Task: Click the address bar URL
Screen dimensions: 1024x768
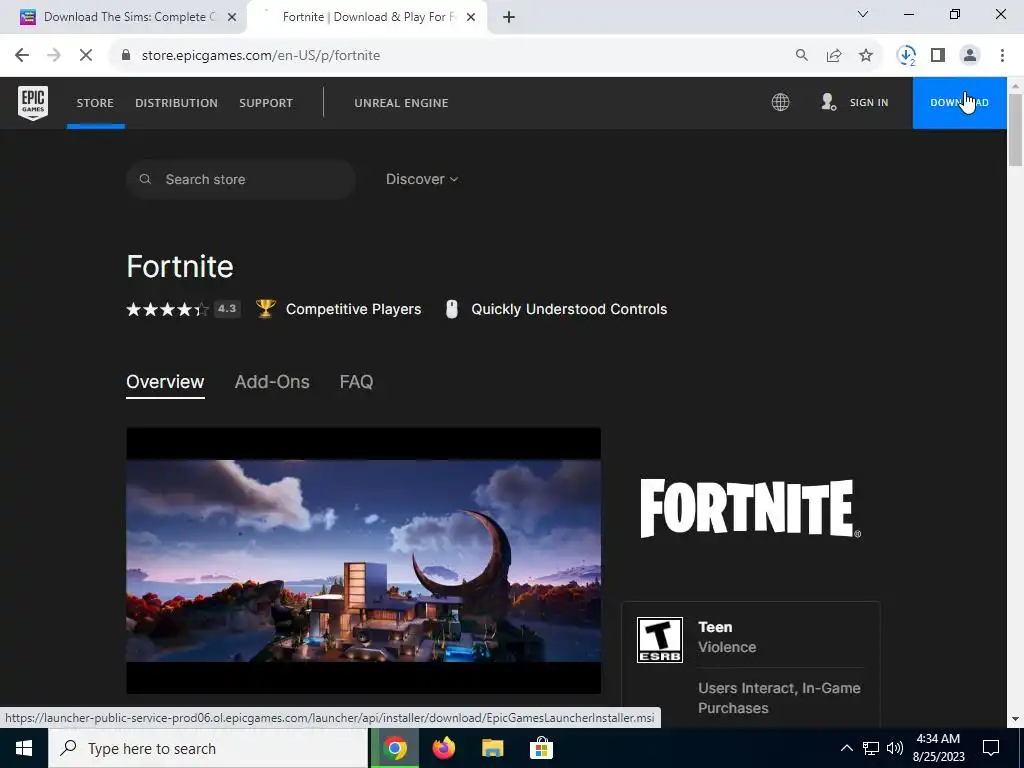Action: click(x=261, y=56)
